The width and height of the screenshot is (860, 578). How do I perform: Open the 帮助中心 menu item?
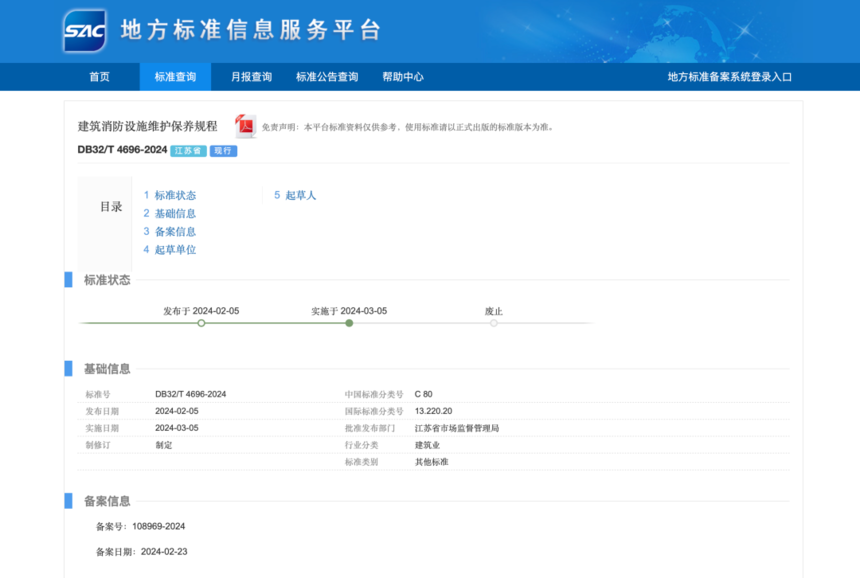(x=403, y=77)
